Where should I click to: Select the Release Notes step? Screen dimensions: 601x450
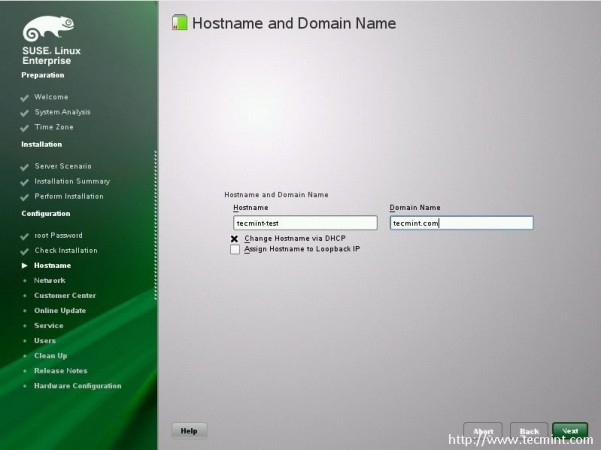pos(61,371)
